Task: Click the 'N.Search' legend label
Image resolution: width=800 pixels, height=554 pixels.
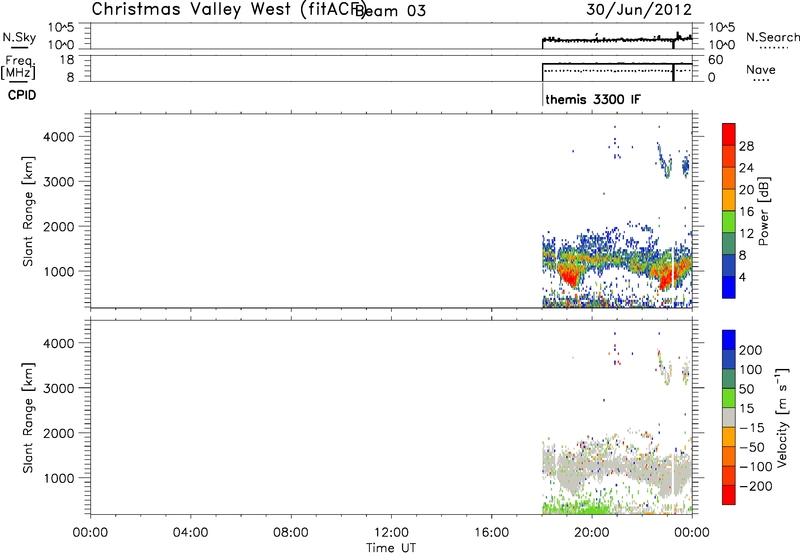Action: [772, 37]
